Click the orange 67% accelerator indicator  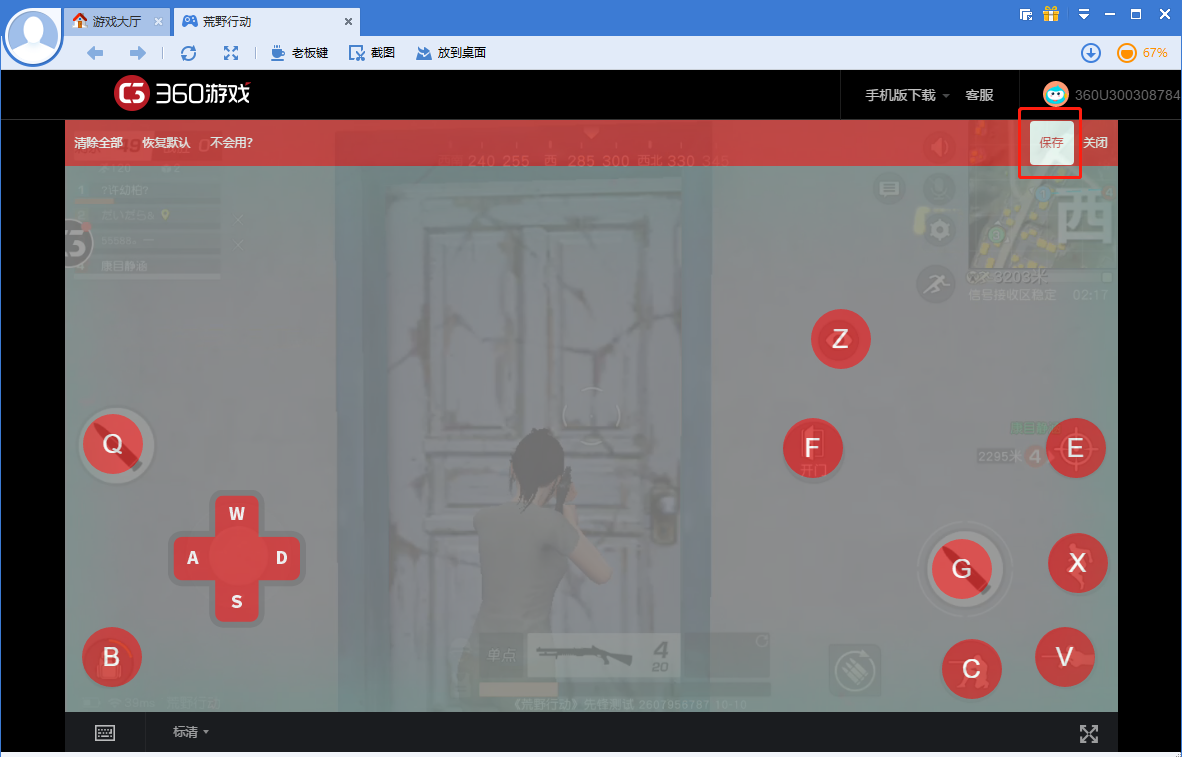[x=1142, y=53]
